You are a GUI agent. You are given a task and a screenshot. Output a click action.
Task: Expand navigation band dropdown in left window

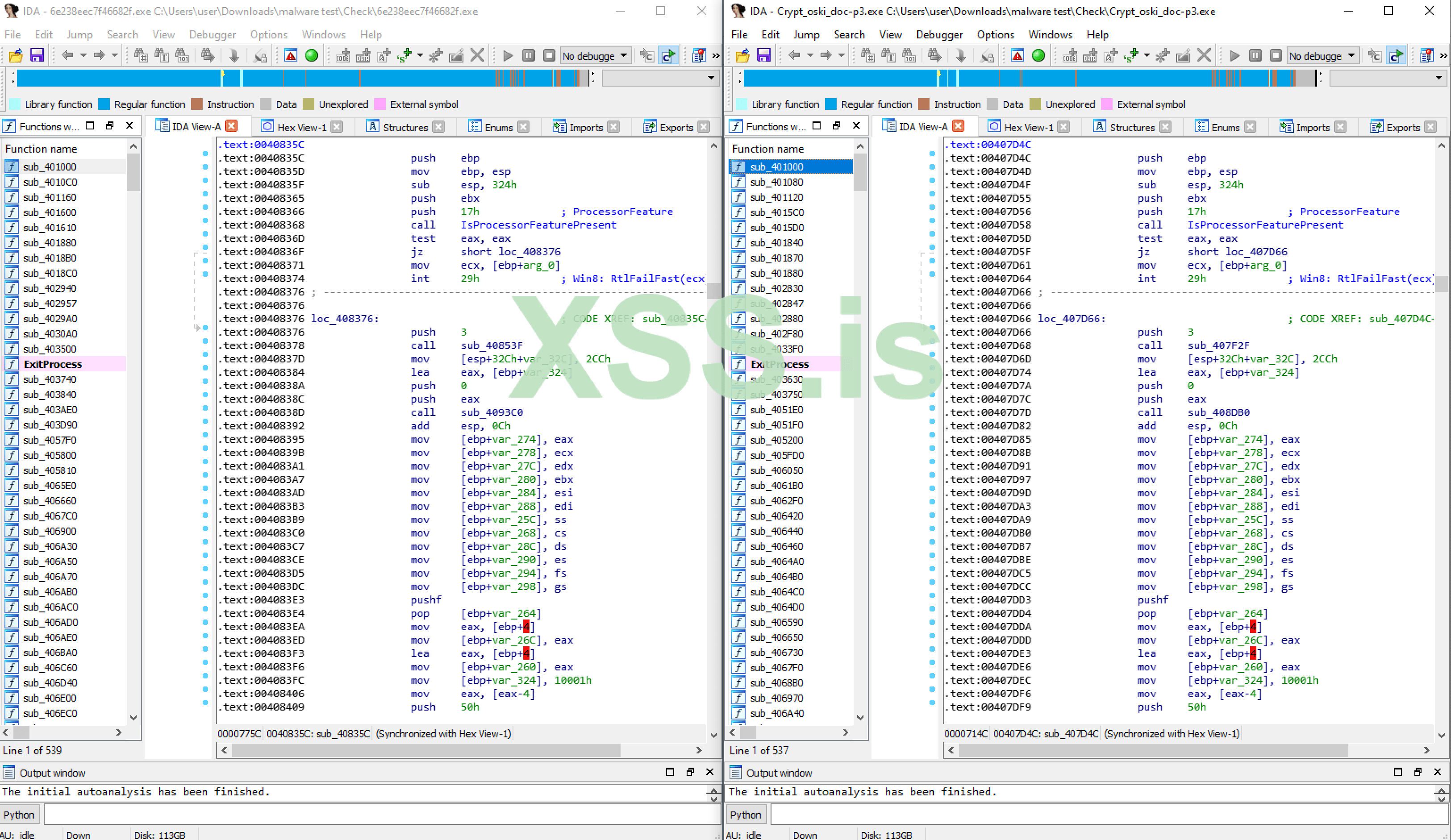point(711,78)
